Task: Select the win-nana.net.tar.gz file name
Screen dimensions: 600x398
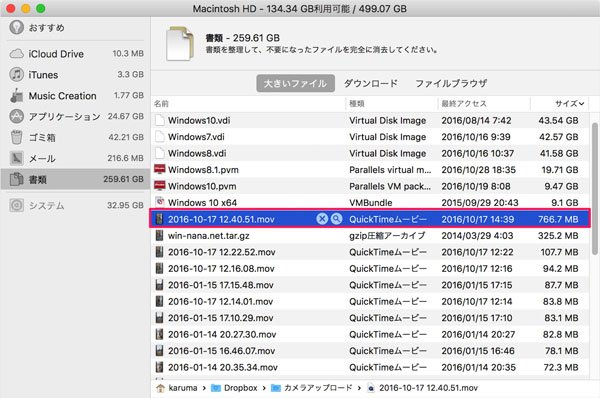Action: [x=209, y=235]
